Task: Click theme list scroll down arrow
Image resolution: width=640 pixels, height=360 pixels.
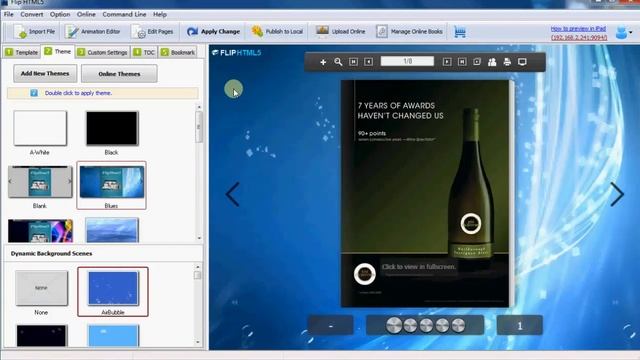Action: (x=199, y=238)
